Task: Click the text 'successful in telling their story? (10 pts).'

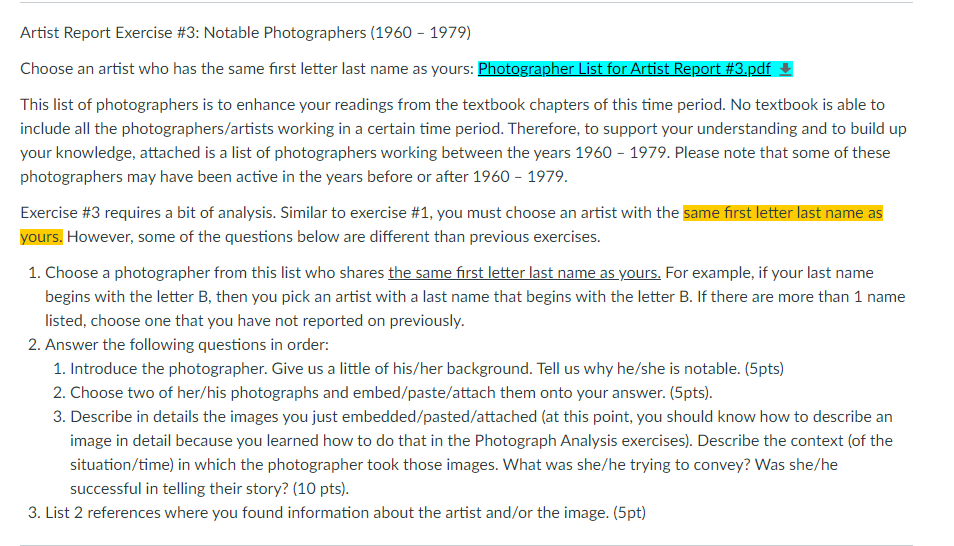Action: coord(209,488)
